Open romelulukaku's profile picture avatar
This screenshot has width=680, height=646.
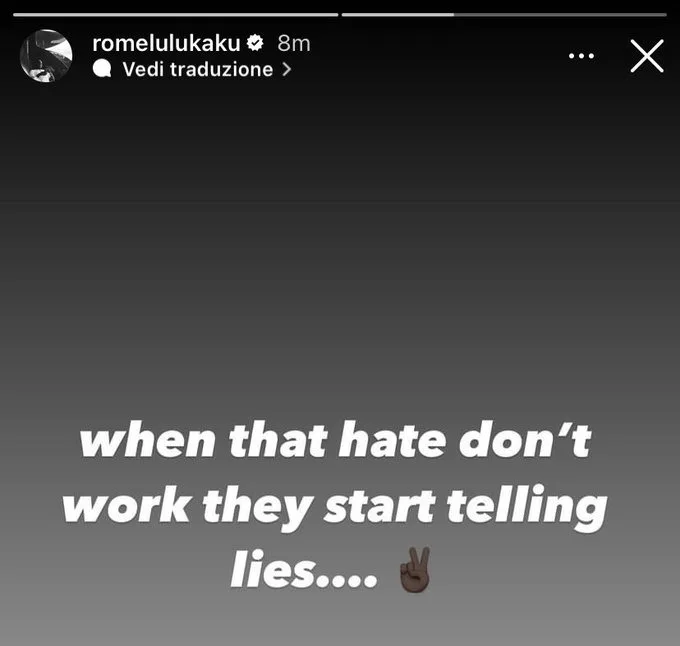[46, 55]
